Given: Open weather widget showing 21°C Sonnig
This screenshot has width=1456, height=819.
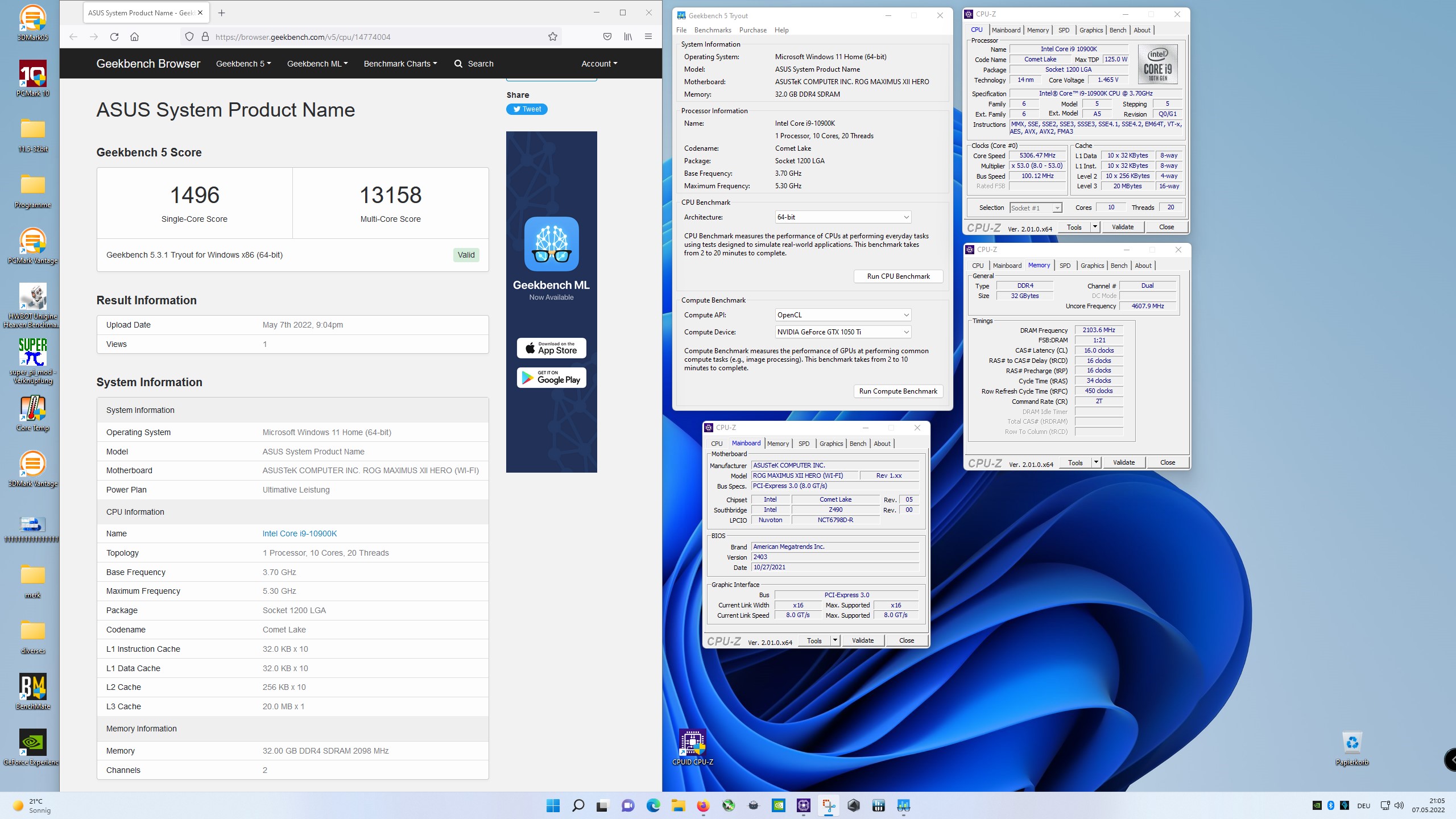Looking at the screenshot, I should pyautogui.click(x=32, y=805).
